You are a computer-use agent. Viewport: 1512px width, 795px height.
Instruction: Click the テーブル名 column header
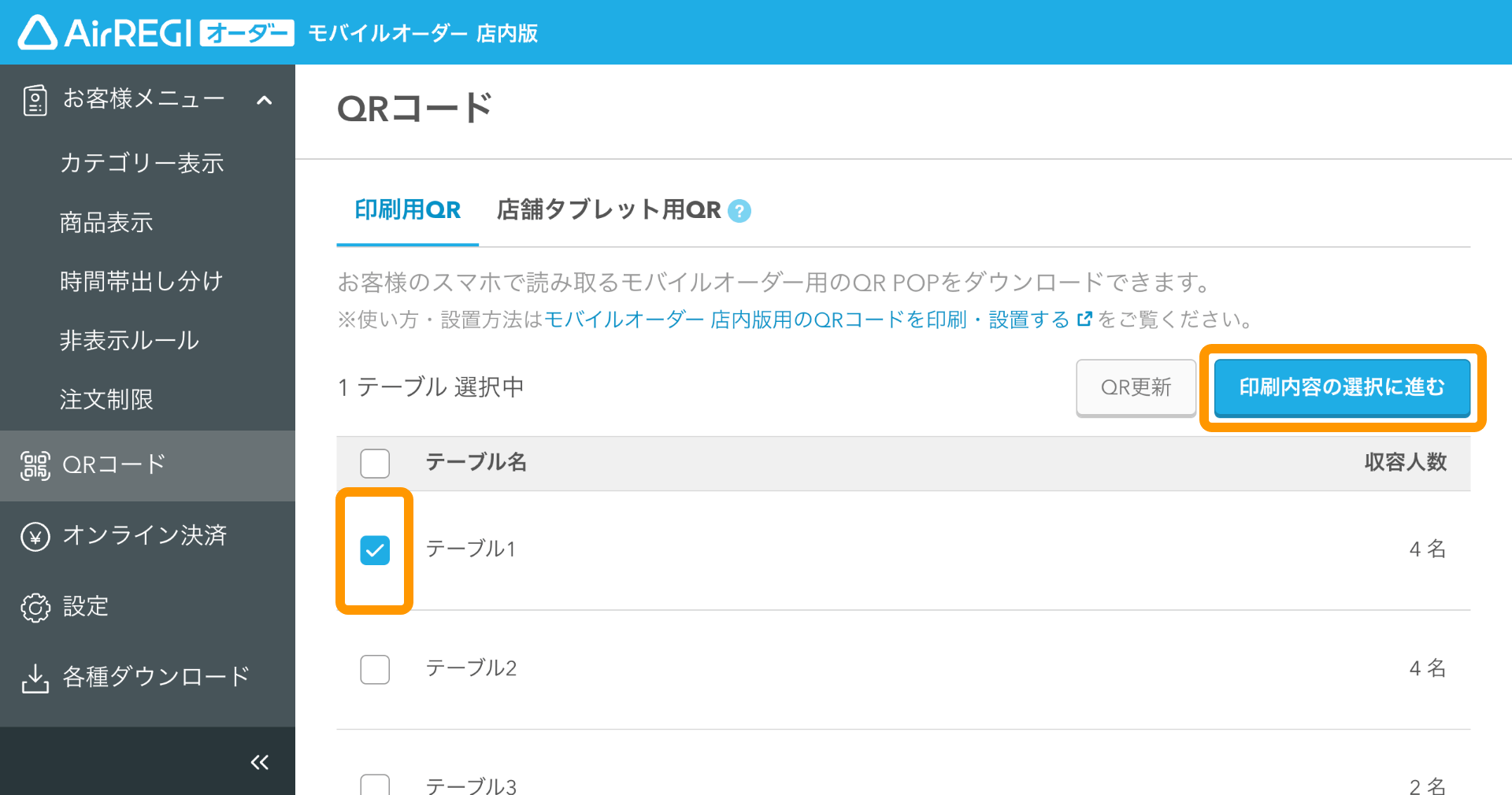click(x=476, y=462)
